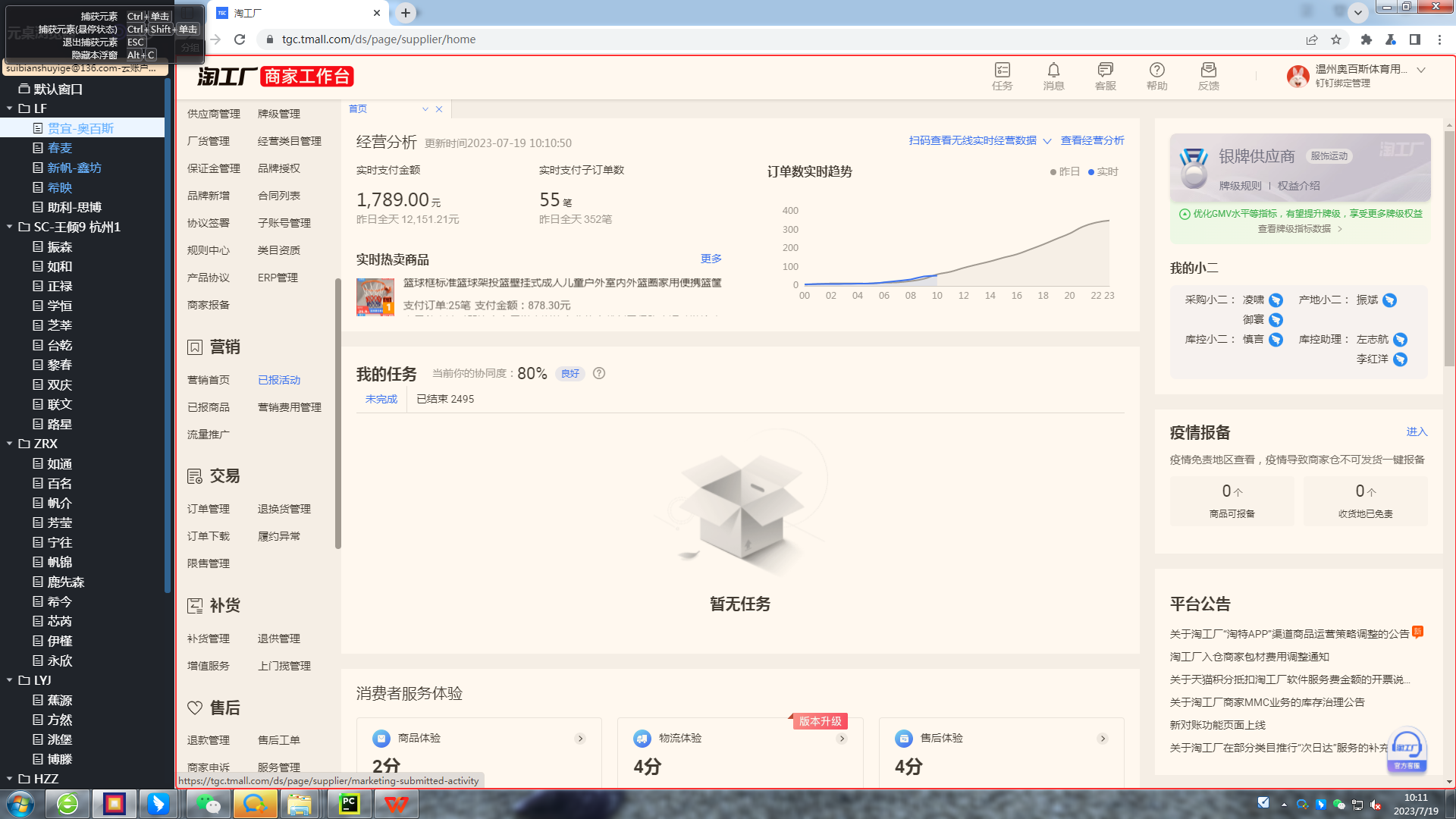The height and width of the screenshot is (819, 1456).
Task: Bookmark page with star icon
Action: pyautogui.click(x=1336, y=39)
